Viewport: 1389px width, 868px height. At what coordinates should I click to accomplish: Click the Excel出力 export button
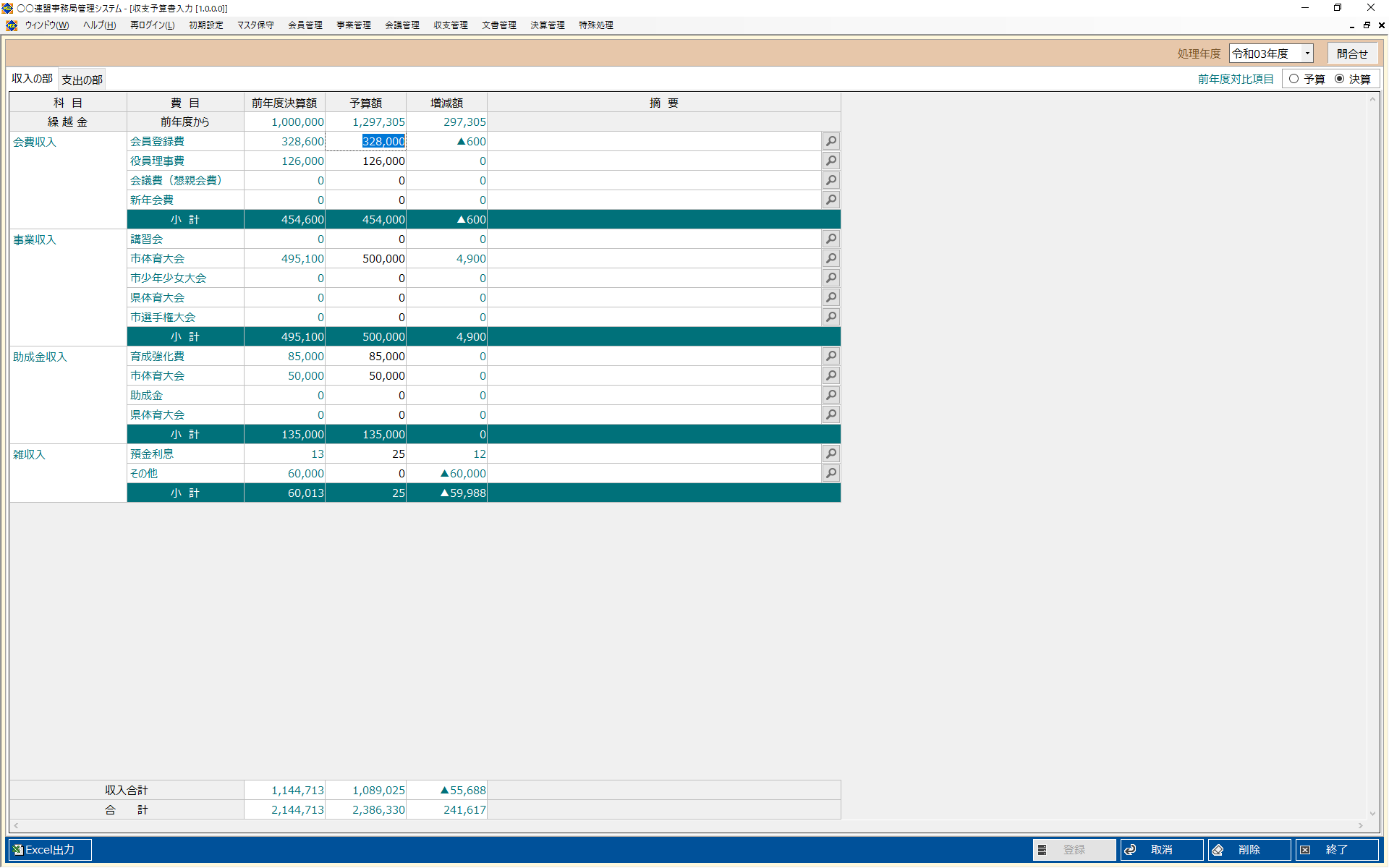pyautogui.click(x=49, y=850)
